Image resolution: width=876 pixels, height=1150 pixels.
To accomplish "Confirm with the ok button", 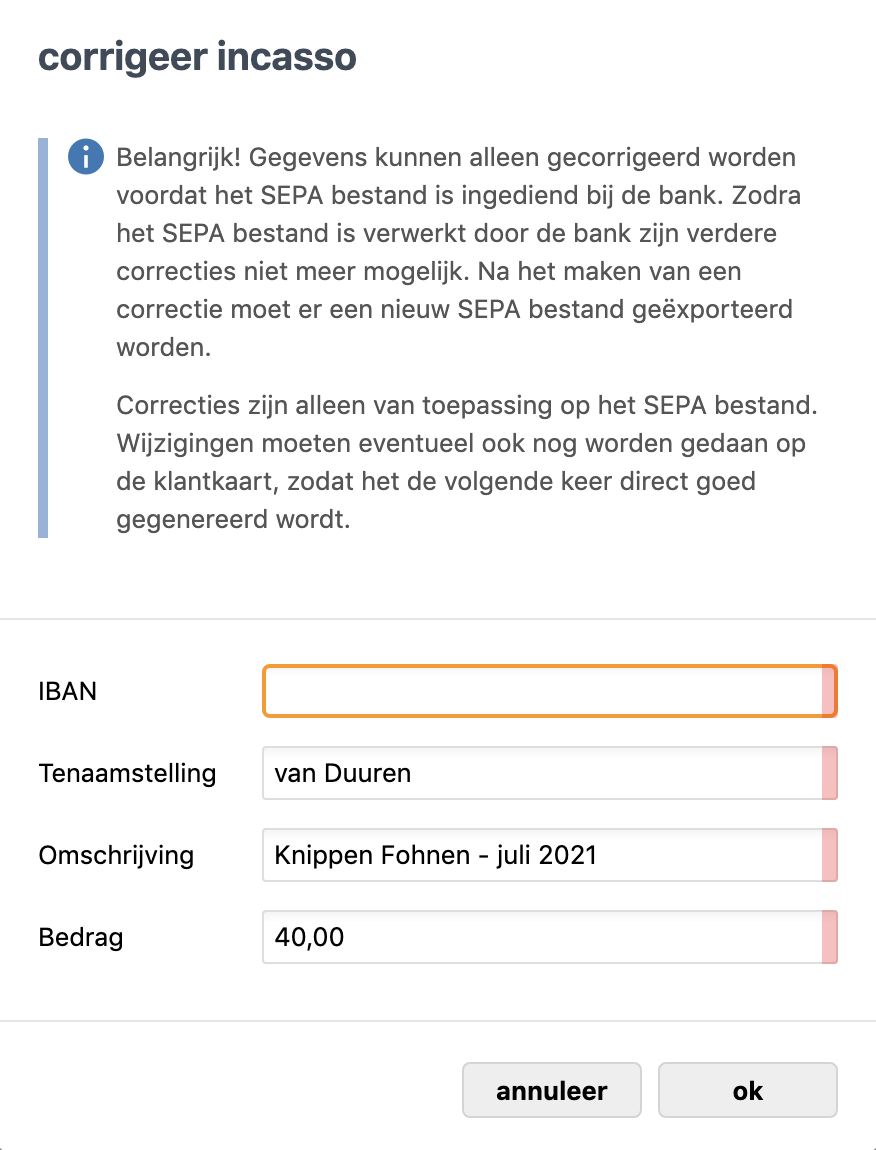I will tap(747, 1090).
